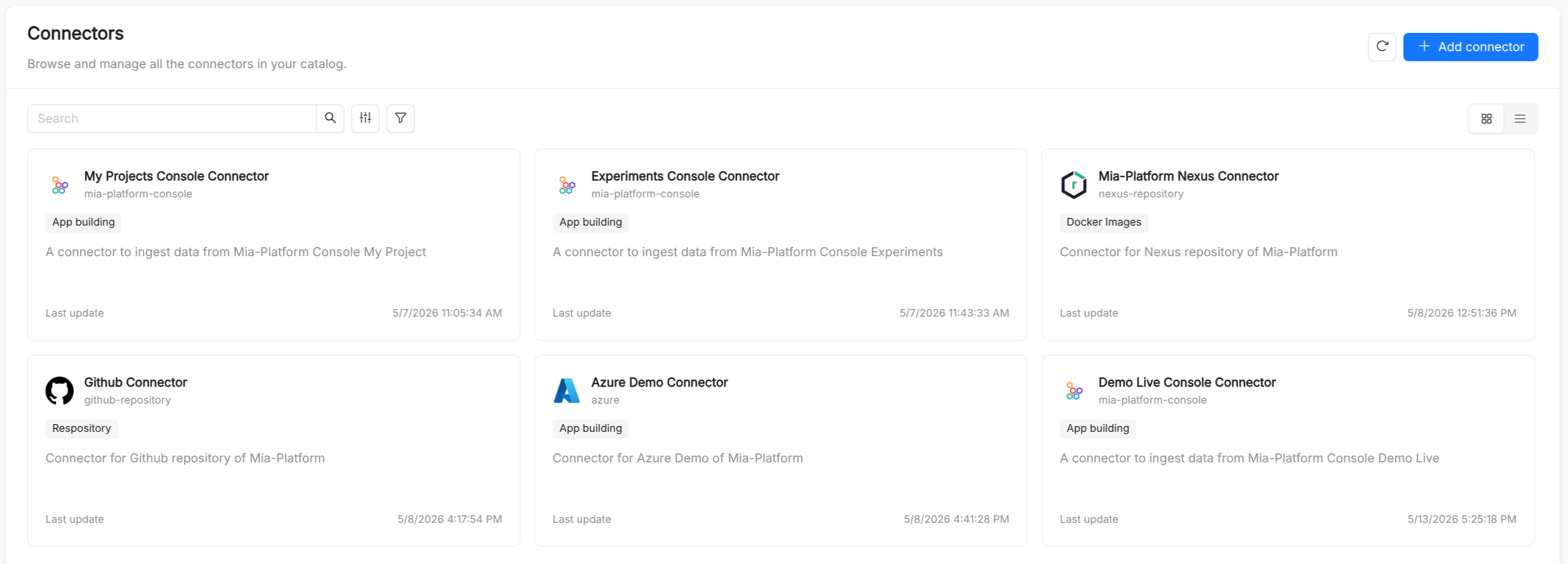Viewport: 1568px width, 564px height.
Task: Click description Connector for Nexus repository
Action: [1199, 252]
